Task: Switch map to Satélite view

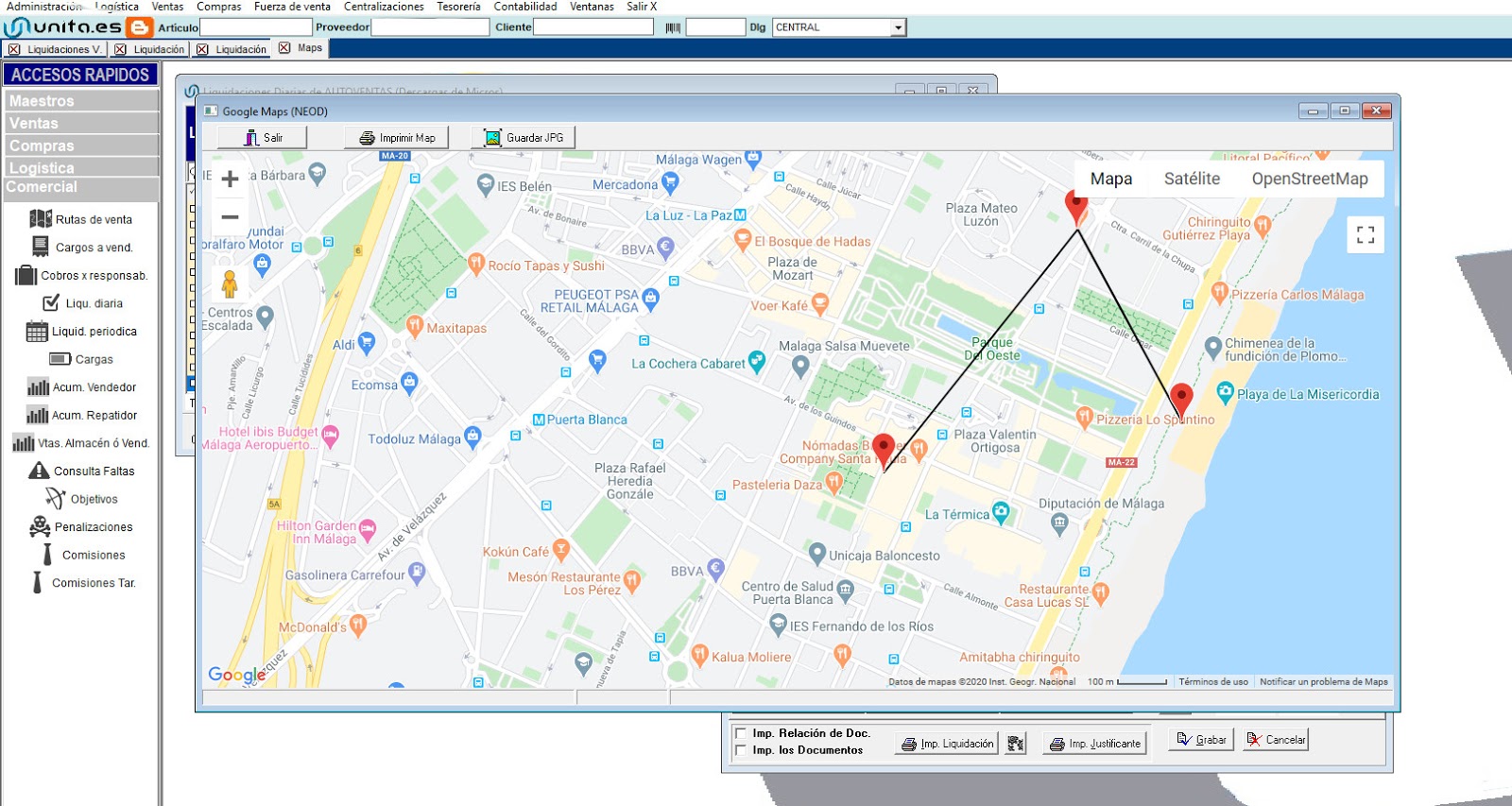Action: click(x=1192, y=179)
